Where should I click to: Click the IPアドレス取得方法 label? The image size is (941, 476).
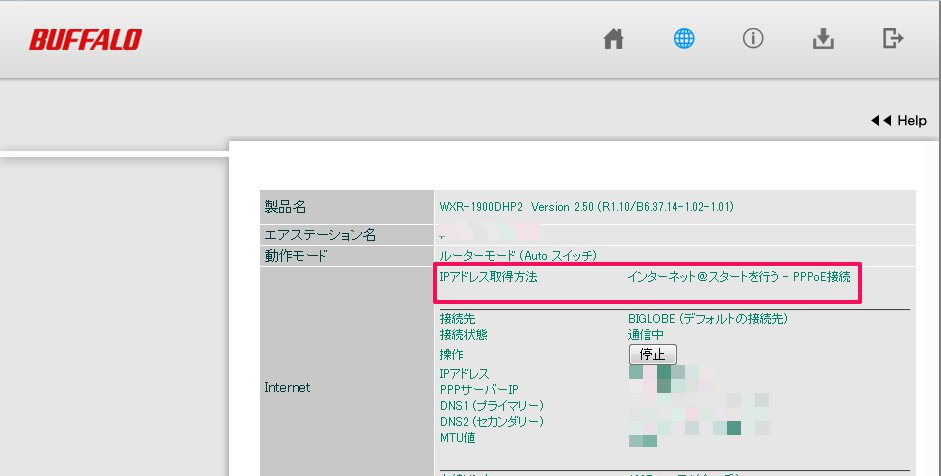tap(489, 277)
